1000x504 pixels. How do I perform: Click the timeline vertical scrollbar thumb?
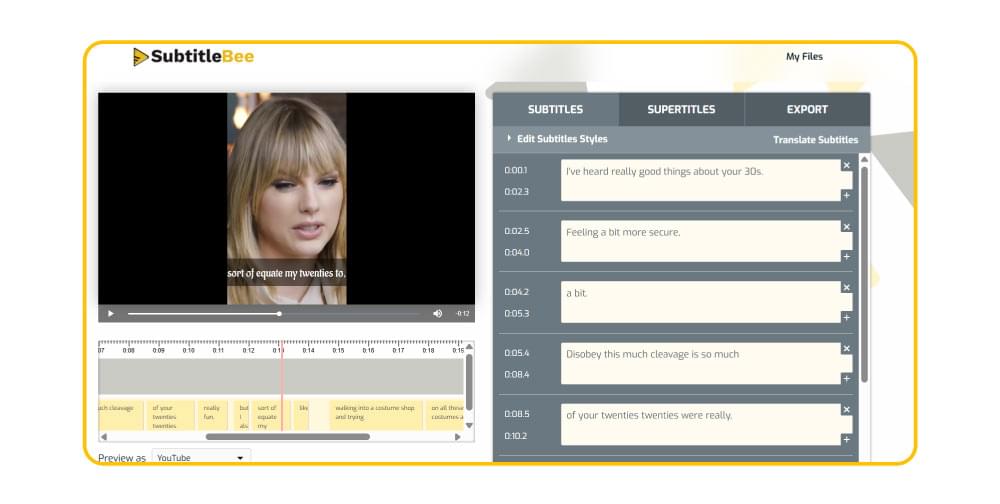pyautogui.click(x=469, y=382)
